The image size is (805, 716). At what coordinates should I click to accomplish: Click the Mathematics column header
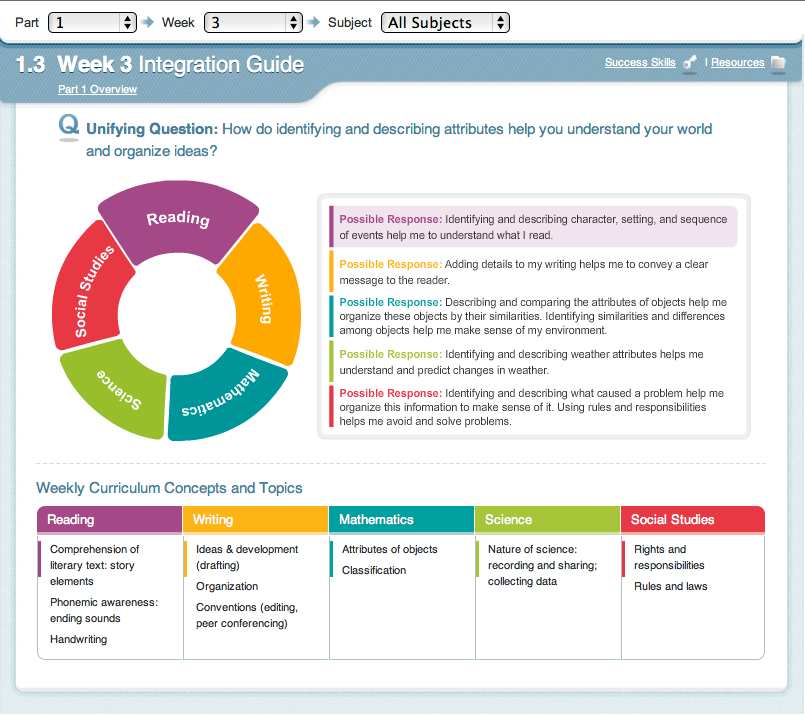coord(401,519)
